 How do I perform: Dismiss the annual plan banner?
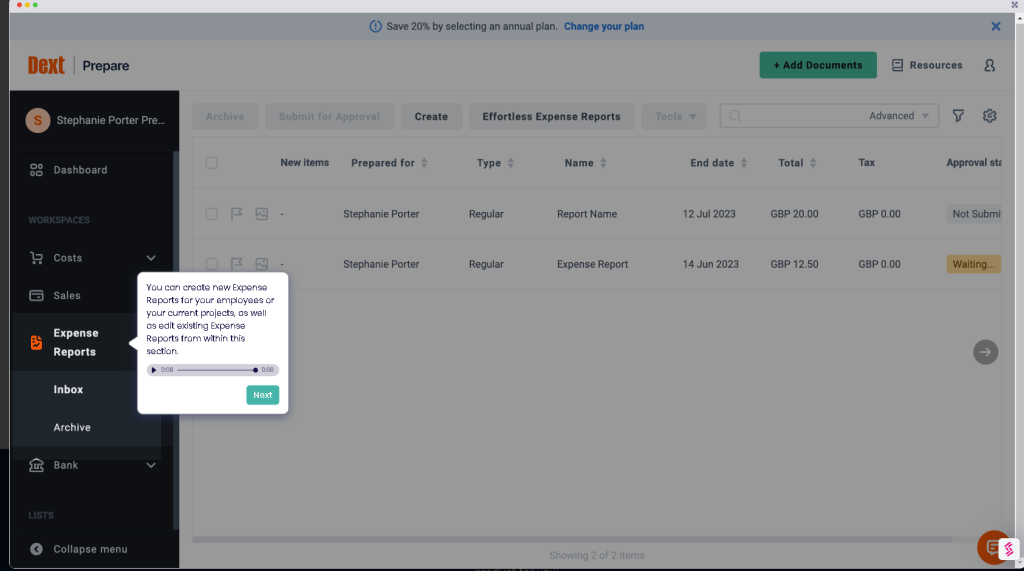click(x=995, y=27)
